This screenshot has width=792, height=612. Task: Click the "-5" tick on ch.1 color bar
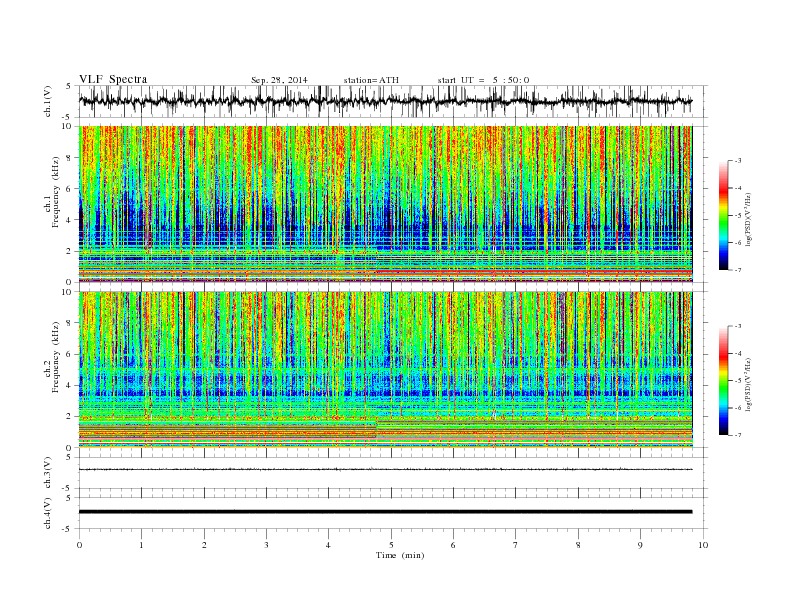[x=738, y=216]
